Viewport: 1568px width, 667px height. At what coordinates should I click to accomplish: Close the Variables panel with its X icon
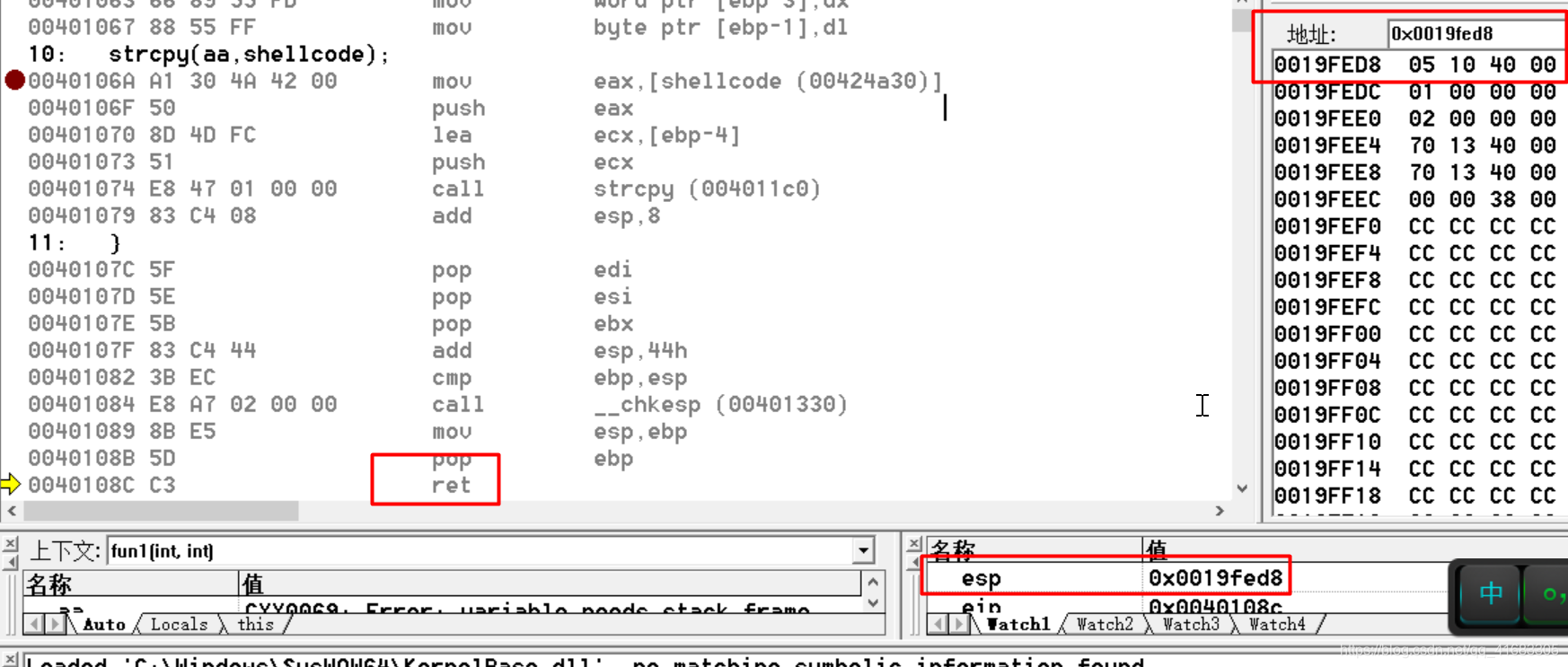pos(10,544)
